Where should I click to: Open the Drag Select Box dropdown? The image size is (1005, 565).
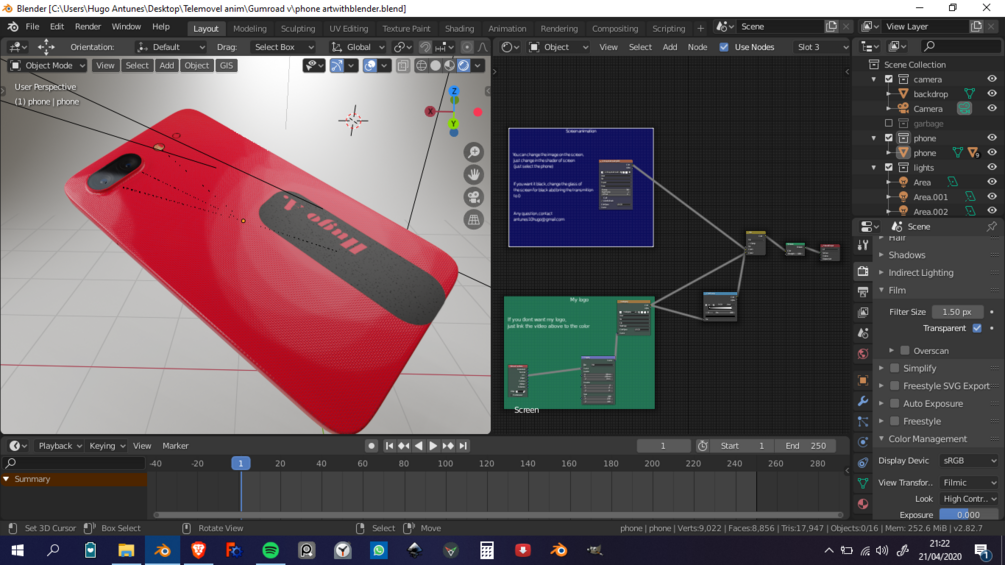(283, 47)
